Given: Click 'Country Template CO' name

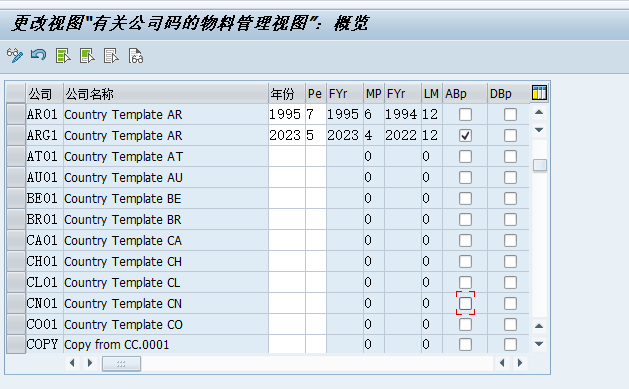Looking at the screenshot, I should [x=123, y=324].
